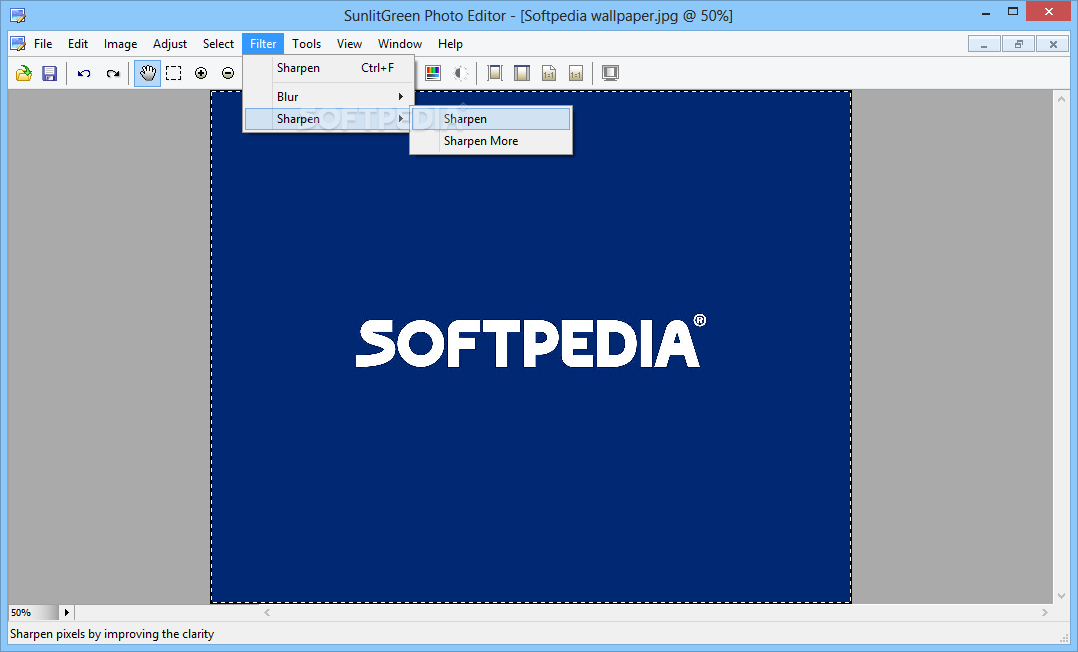The image size is (1078, 652).
Task: Click the SOFTPEDIA logo in the image canvas
Action: (531, 342)
